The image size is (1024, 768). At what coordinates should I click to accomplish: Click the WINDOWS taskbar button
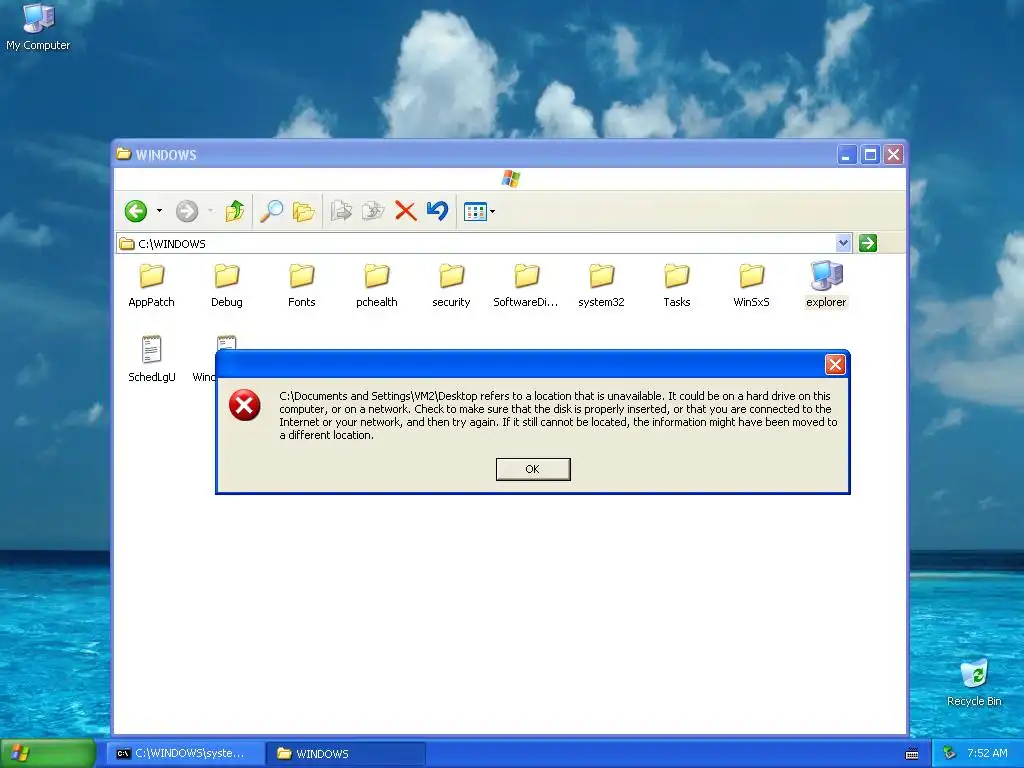346,754
